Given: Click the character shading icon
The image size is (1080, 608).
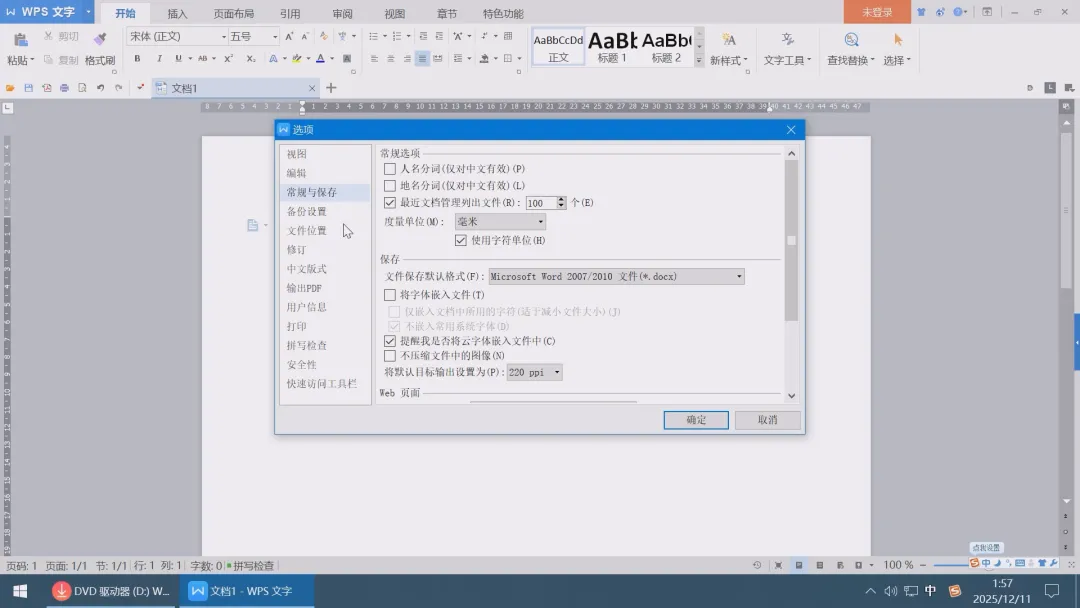Looking at the screenshot, I should (x=347, y=59).
